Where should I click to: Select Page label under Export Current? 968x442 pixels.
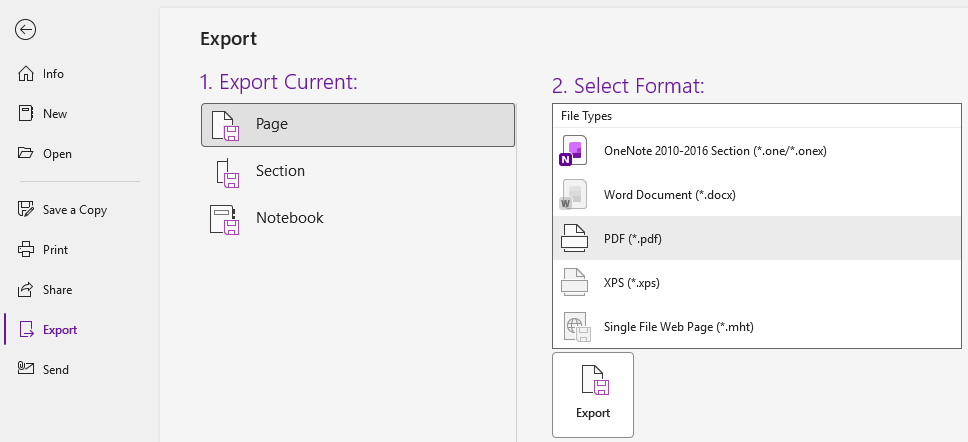pyautogui.click(x=272, y=124)
